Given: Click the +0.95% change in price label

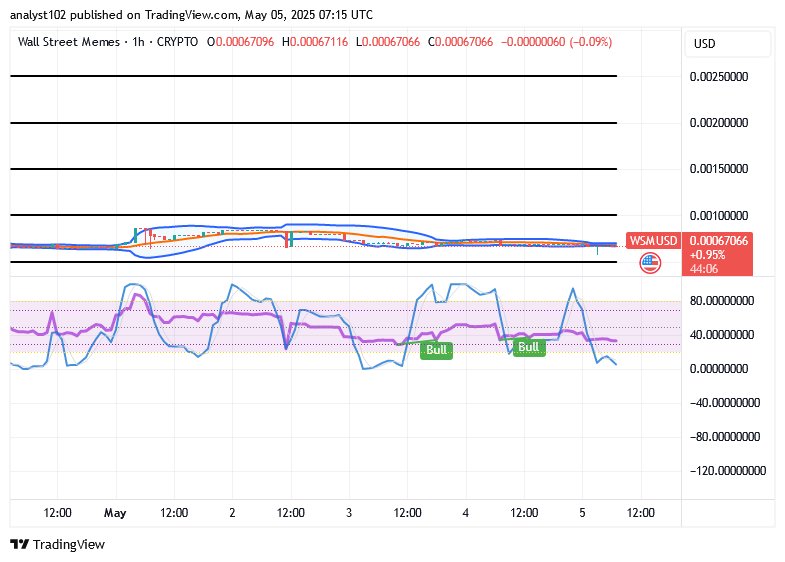Looking at the screenshot, I should coord(707,255).
